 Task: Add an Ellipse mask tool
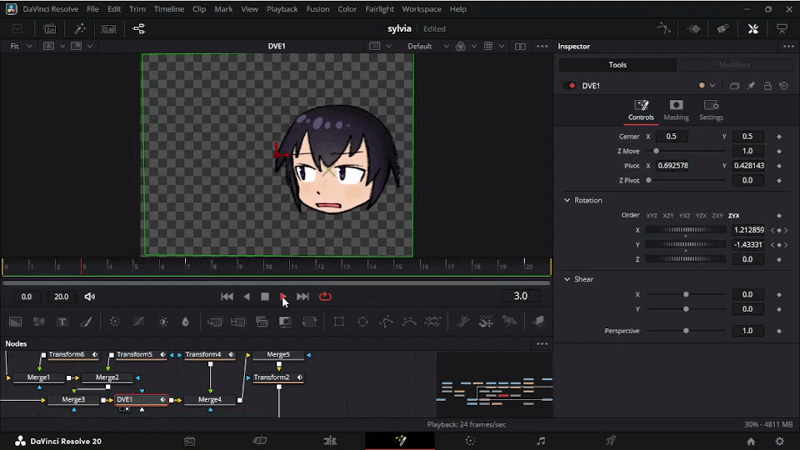(362, 322)
